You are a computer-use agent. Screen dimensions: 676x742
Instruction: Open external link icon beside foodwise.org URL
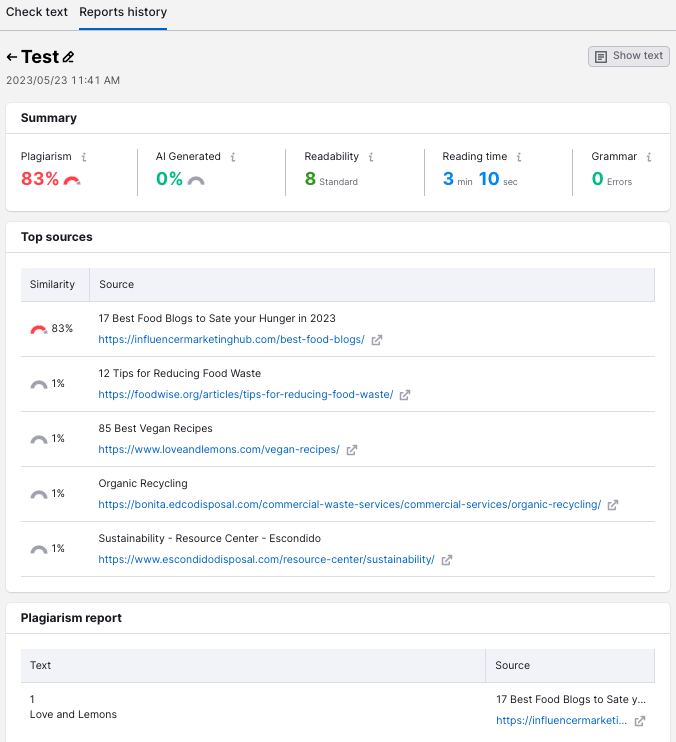coord(405,395)
